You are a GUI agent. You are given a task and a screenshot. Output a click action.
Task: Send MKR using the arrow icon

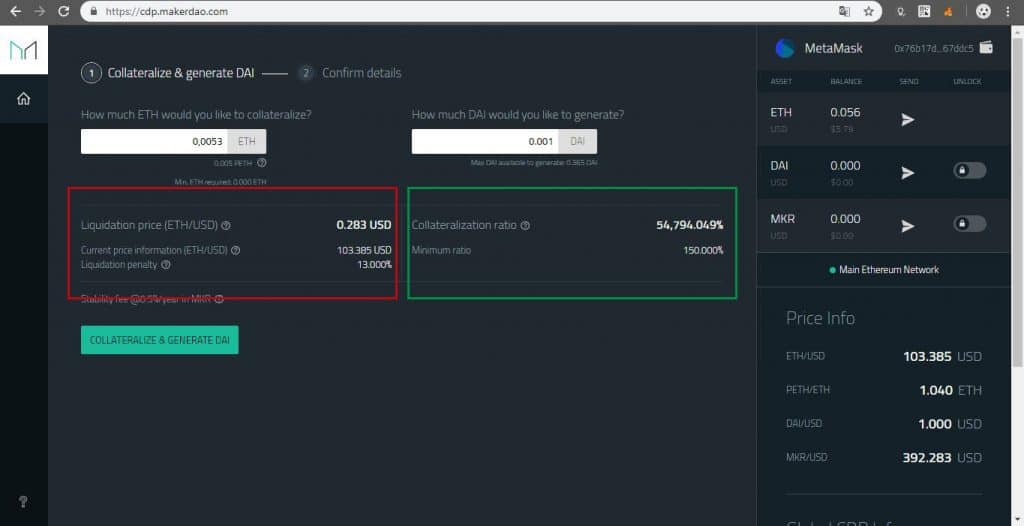[x=908, y=226]
